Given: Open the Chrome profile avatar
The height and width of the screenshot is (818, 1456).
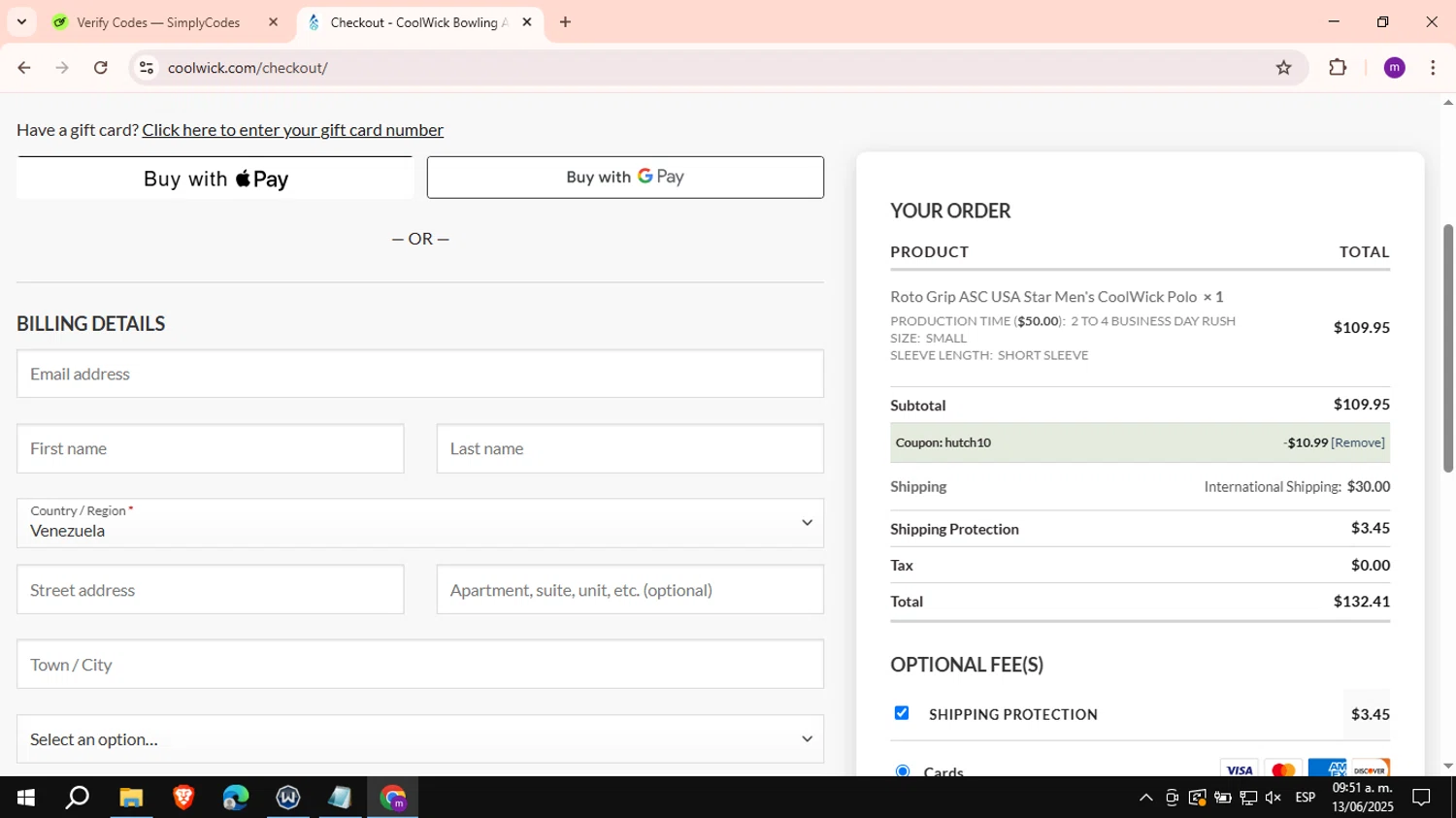Looking at the screenshot, I should (x=1394, y=68).
